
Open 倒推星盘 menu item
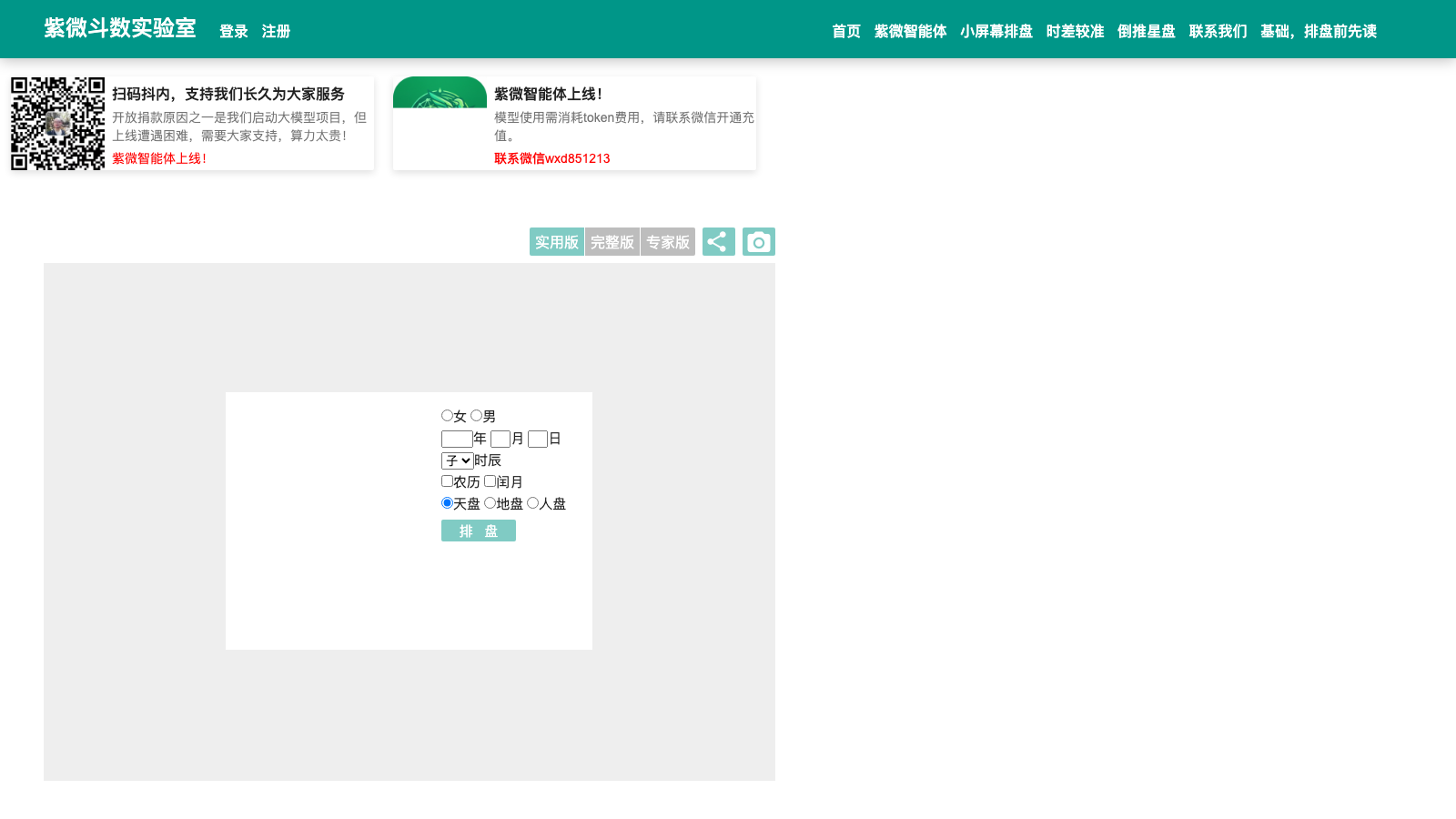point(1147,31)
